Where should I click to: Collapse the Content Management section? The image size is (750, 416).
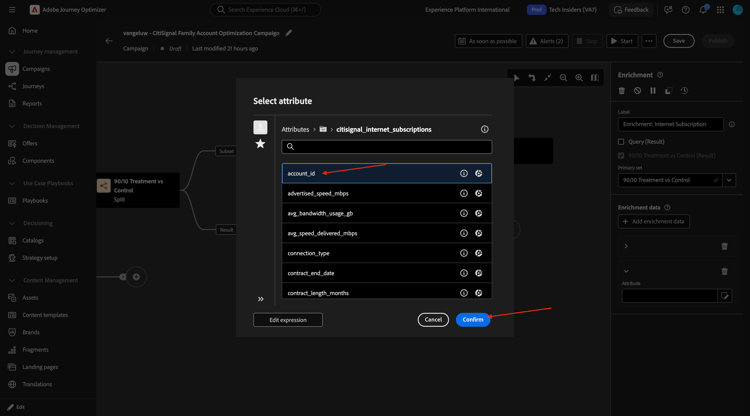click(x=12, y=281)
